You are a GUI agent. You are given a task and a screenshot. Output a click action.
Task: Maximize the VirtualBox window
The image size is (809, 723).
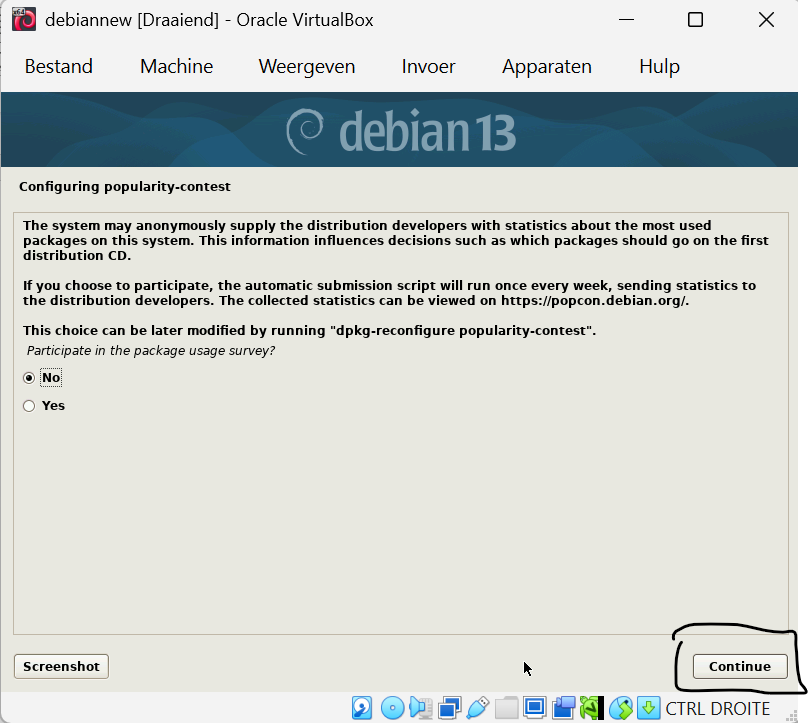695,20
